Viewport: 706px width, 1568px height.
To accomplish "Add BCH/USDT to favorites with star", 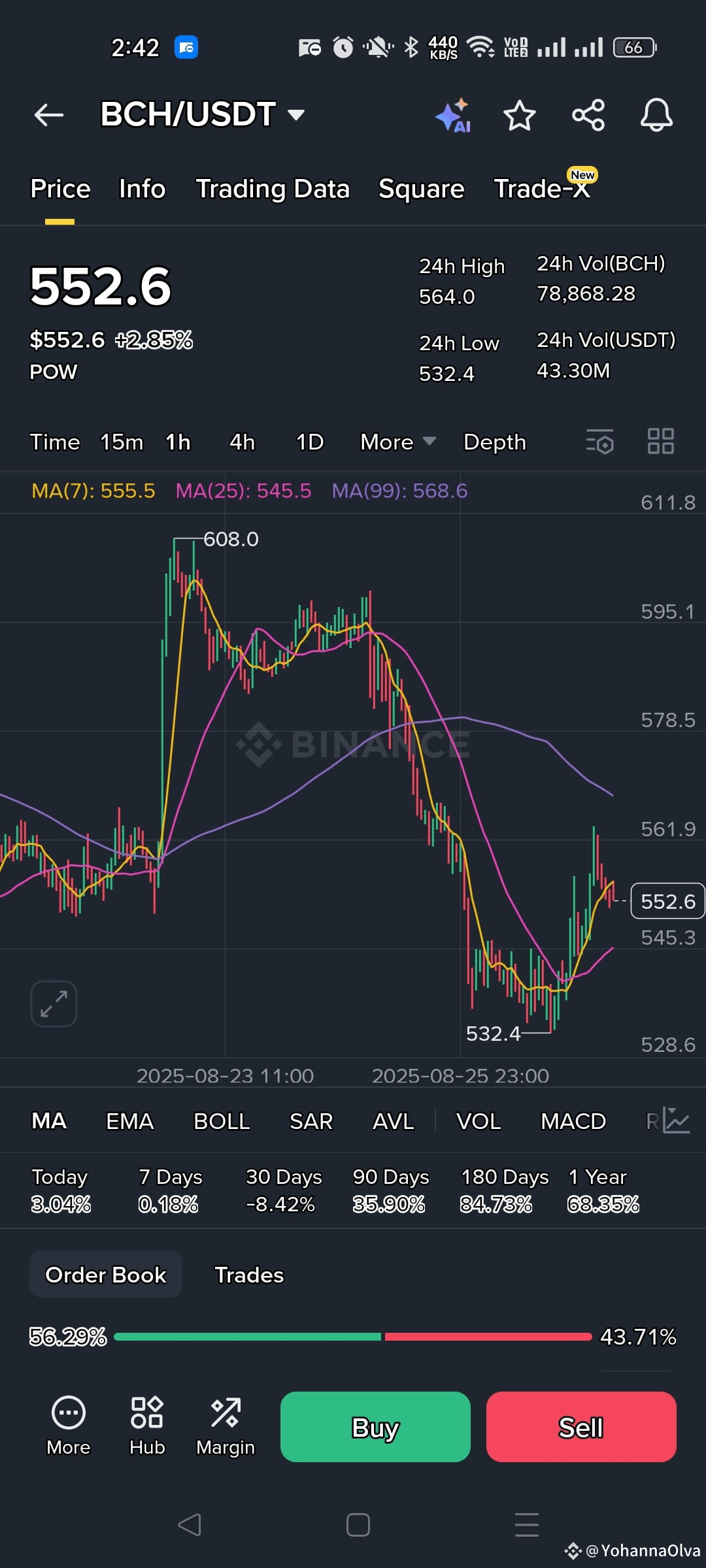I will click(520, 116).
